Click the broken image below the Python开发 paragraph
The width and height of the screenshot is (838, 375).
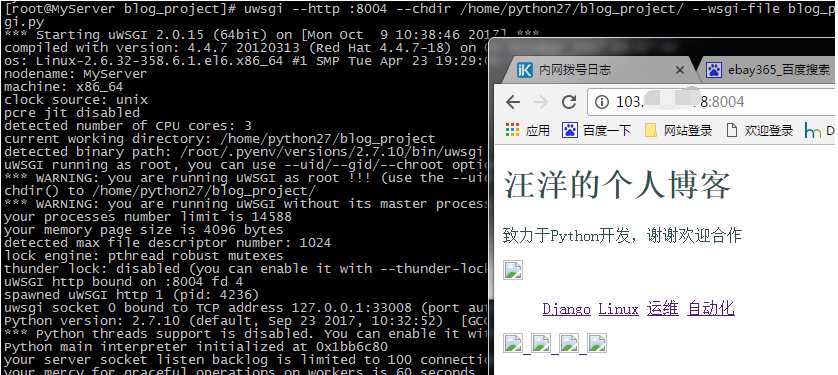pyautogui.click(x=513, y=270)
